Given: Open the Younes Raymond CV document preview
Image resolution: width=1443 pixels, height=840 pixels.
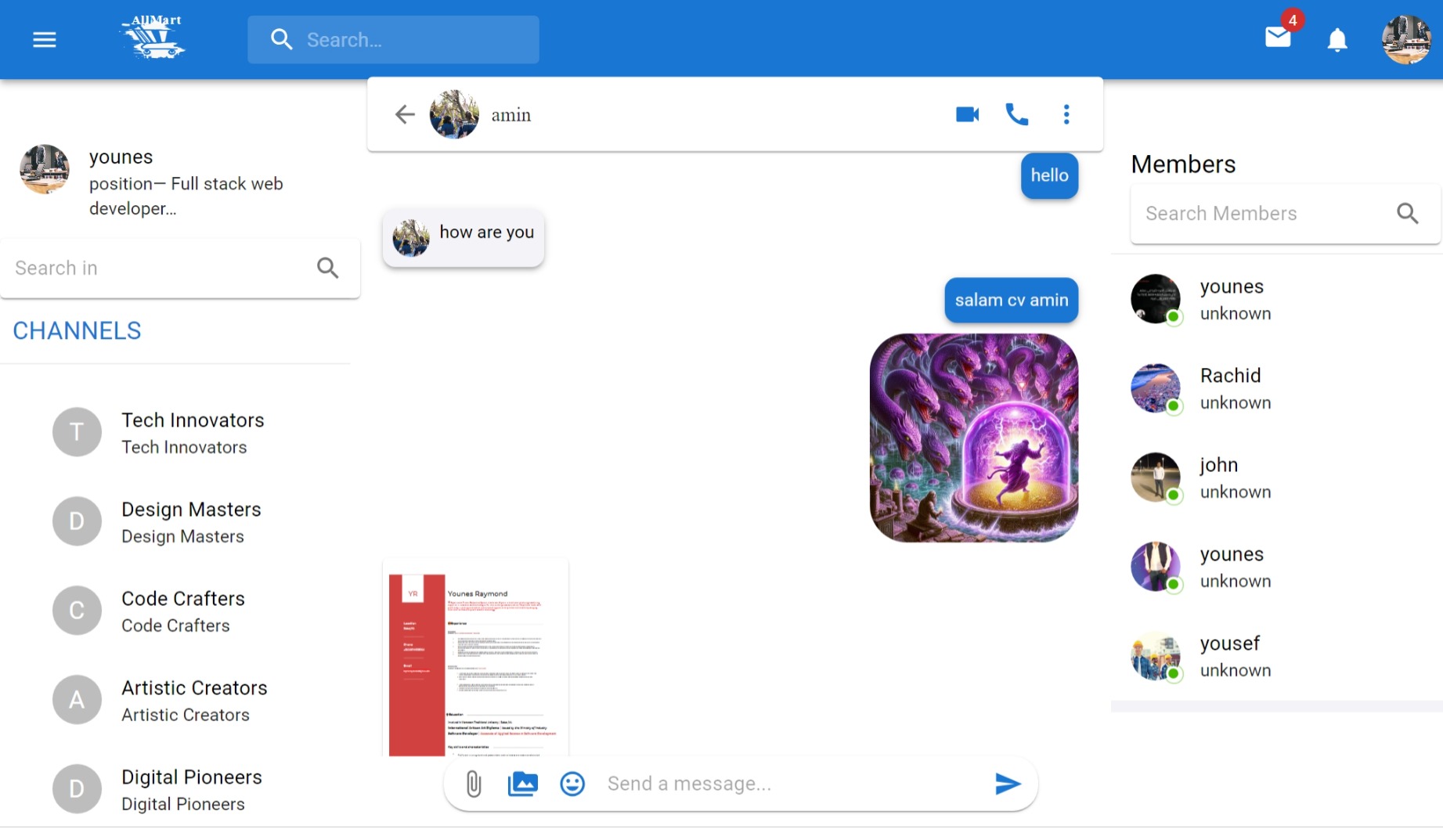Looking at the screenshot, I should 475,658.
